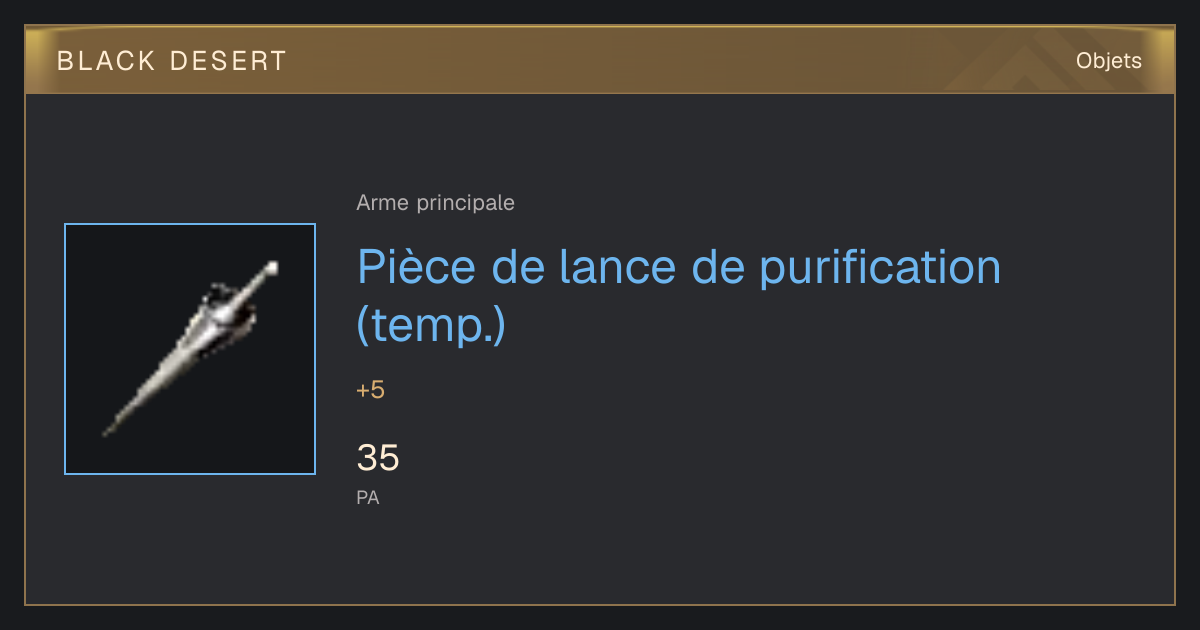
Task: Click the Arme principale item type text
Action: coord(435,203)
